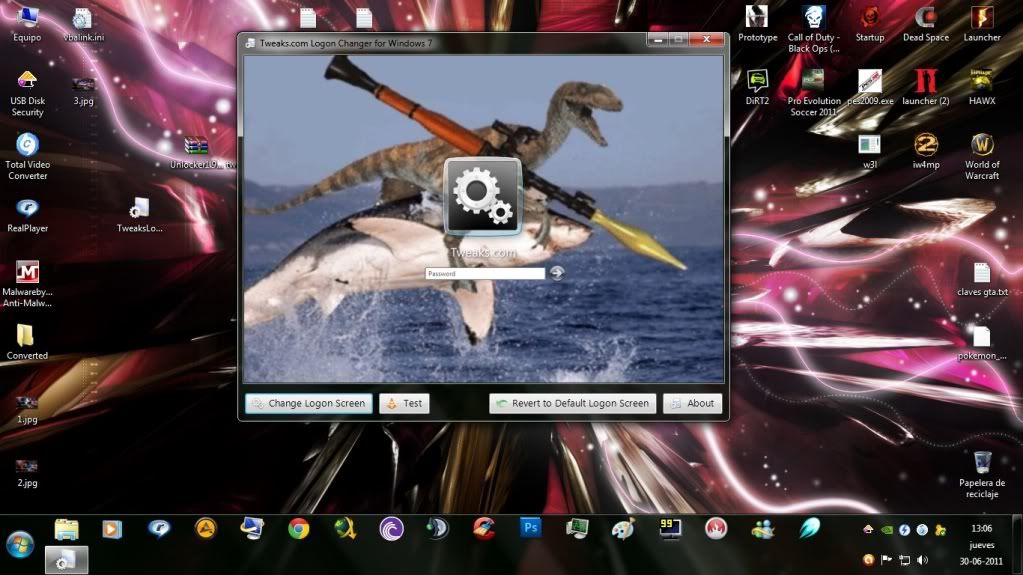1023x575 pixels.
Task: Select the TweaksLo... desktop icon
Action: click(x=140, y=215)
